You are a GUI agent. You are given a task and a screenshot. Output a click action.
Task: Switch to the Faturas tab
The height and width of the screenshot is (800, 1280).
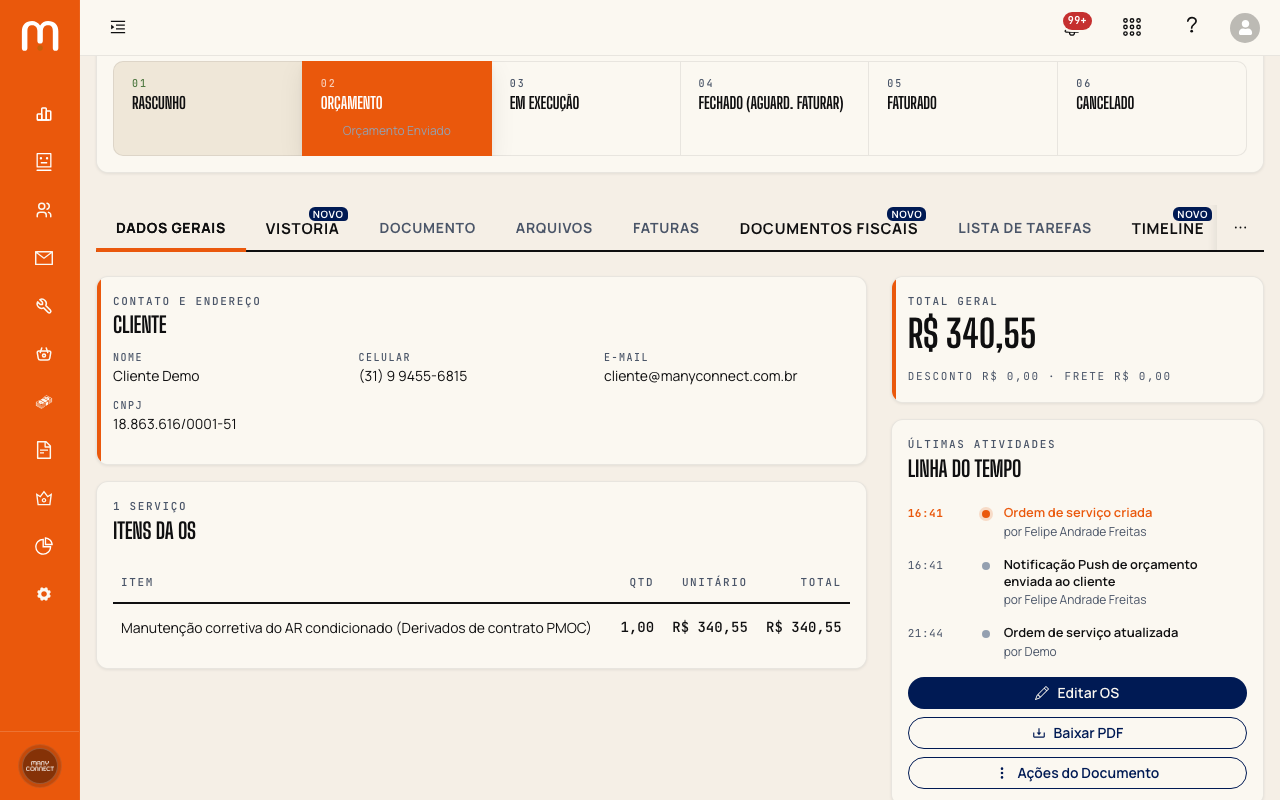coord(666,228)
